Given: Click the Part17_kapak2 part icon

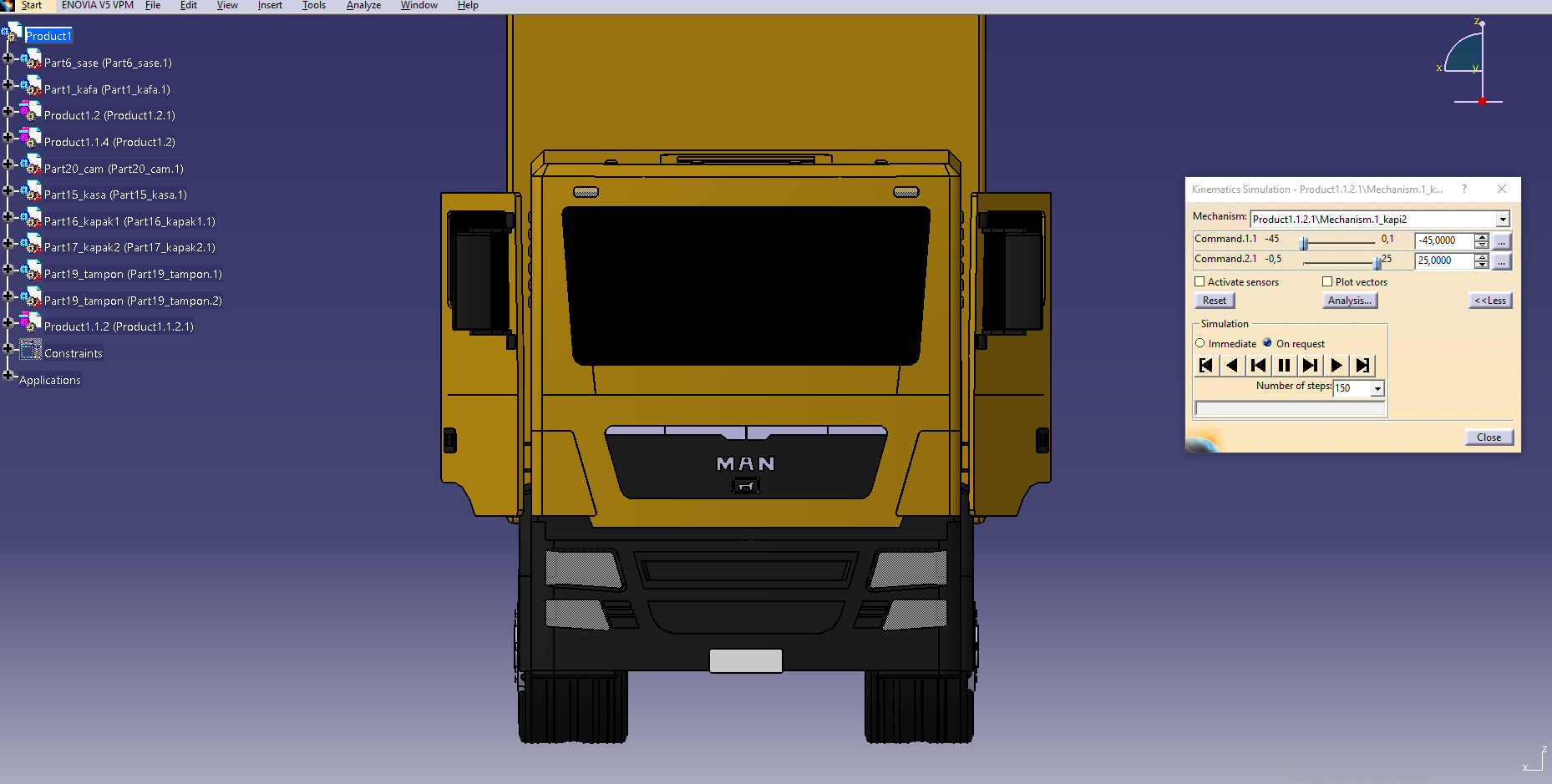Looking at the screenshot, I should click(31, 245).
